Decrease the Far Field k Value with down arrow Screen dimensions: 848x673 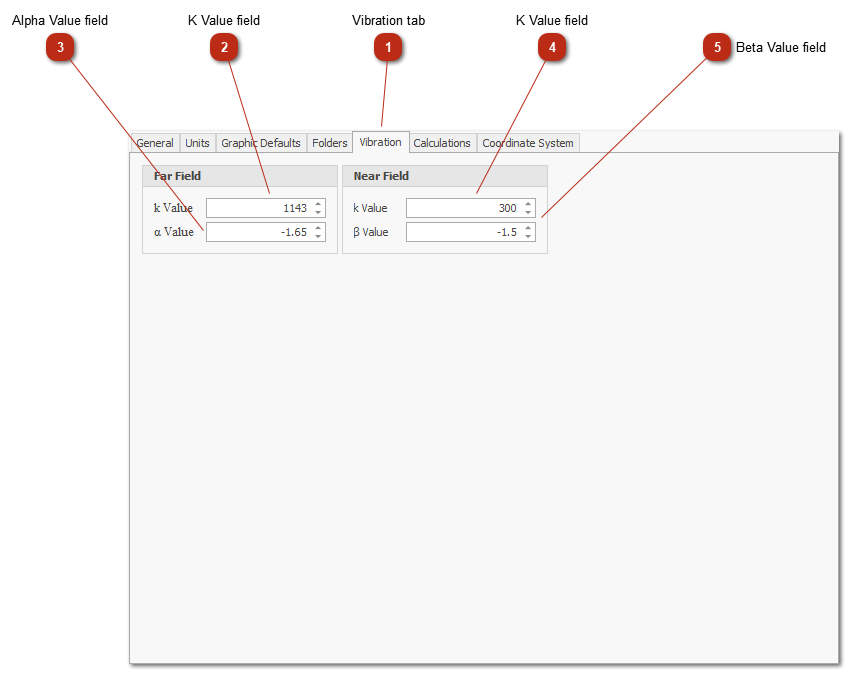[x=318, y=213]
